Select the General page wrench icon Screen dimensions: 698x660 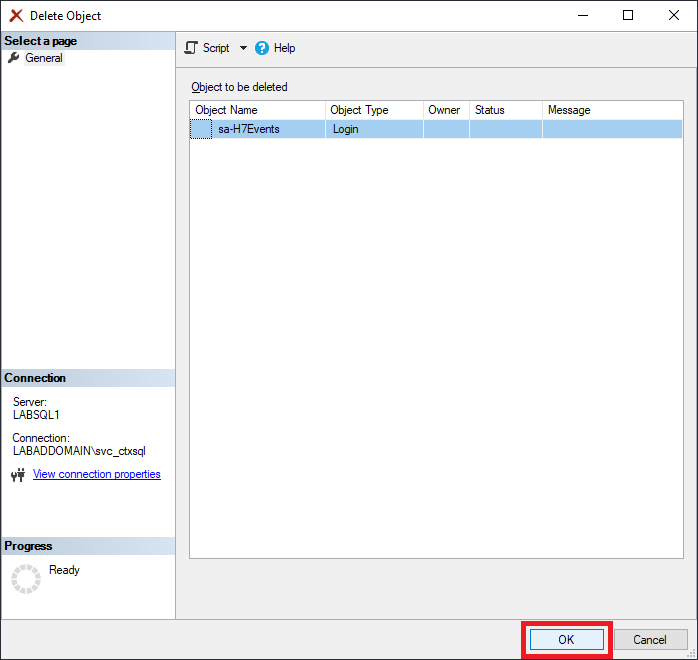pos(14,58)
